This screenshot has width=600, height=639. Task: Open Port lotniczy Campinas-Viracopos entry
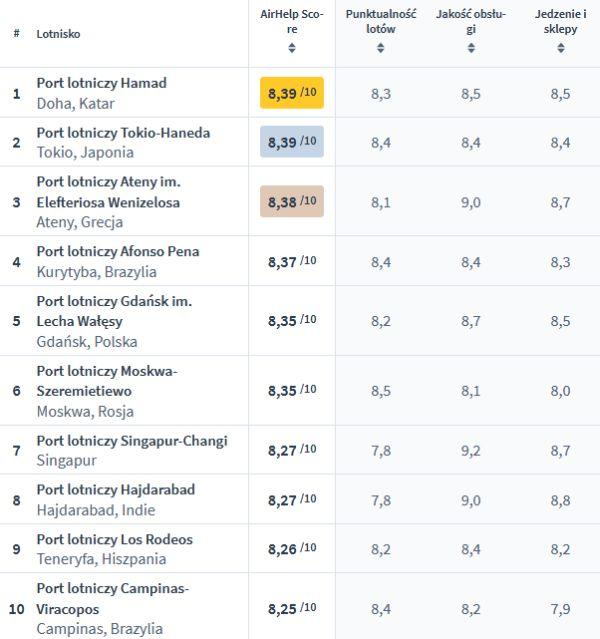112,598
